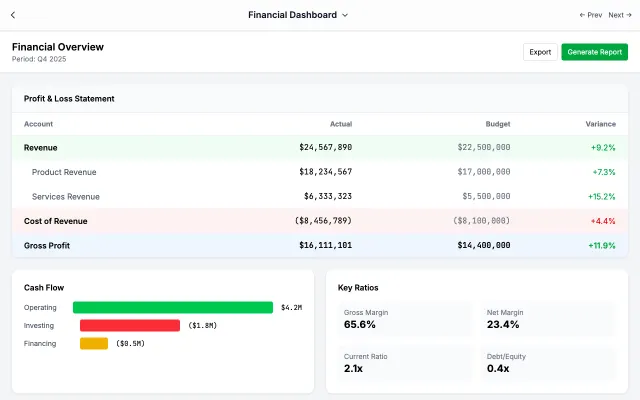Click the Budget column header

click(x=498, y=124)
